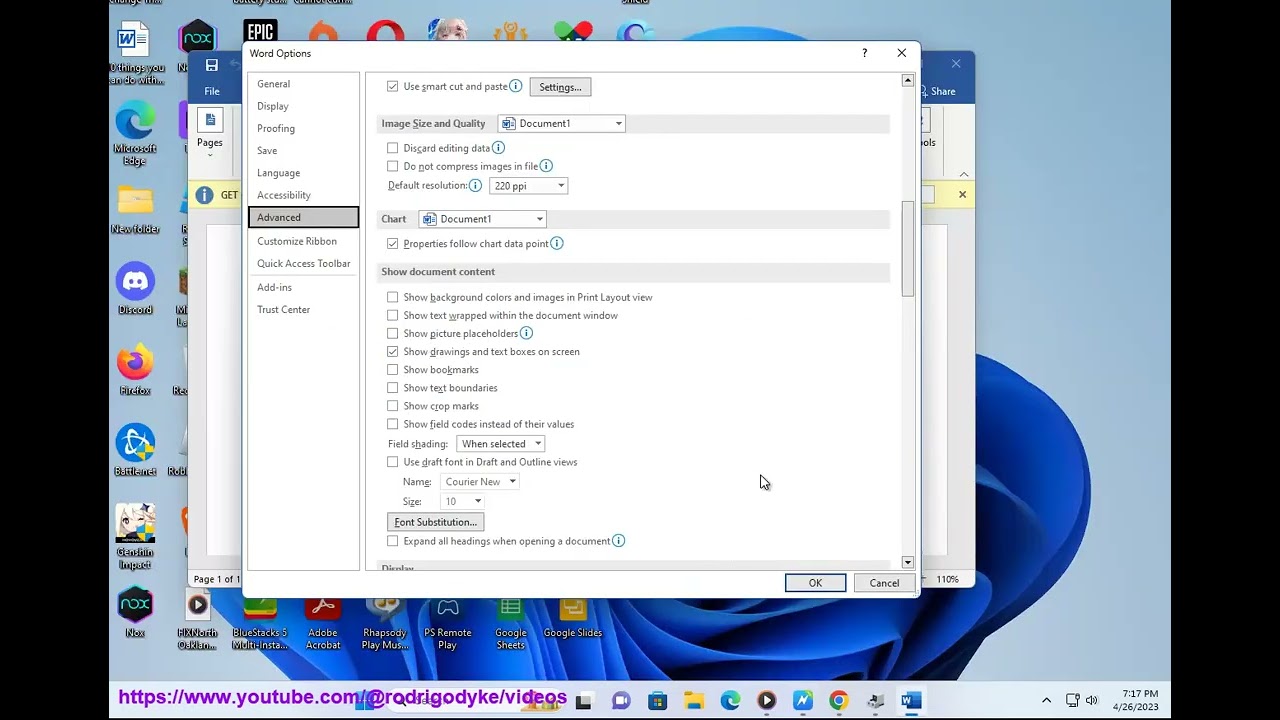Open Field shading When selected dropdown
Image resolution: width=1280 pixels, height=720 pixels.
coord(500,444)
